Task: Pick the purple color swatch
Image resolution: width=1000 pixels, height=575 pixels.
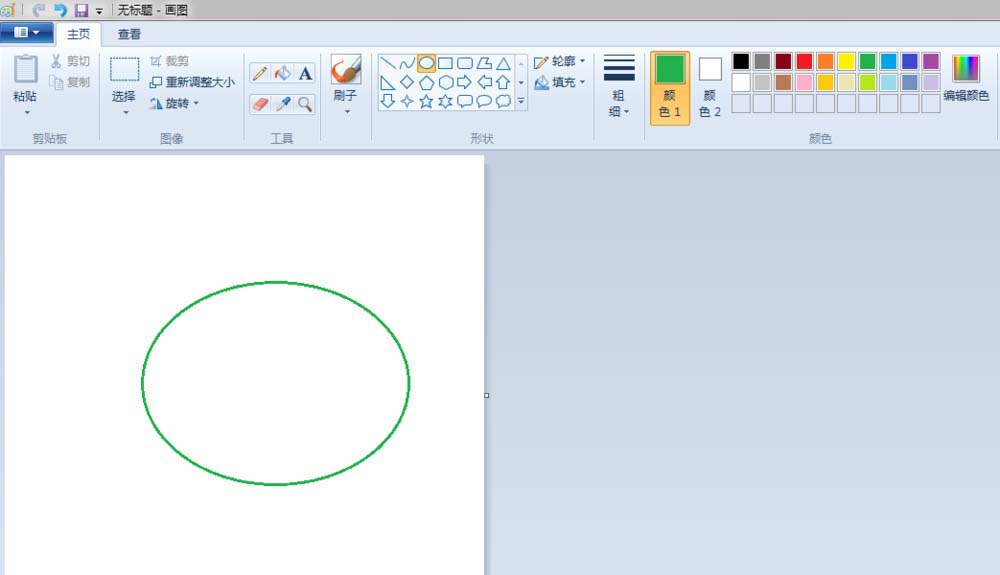Action: (930, 61)
